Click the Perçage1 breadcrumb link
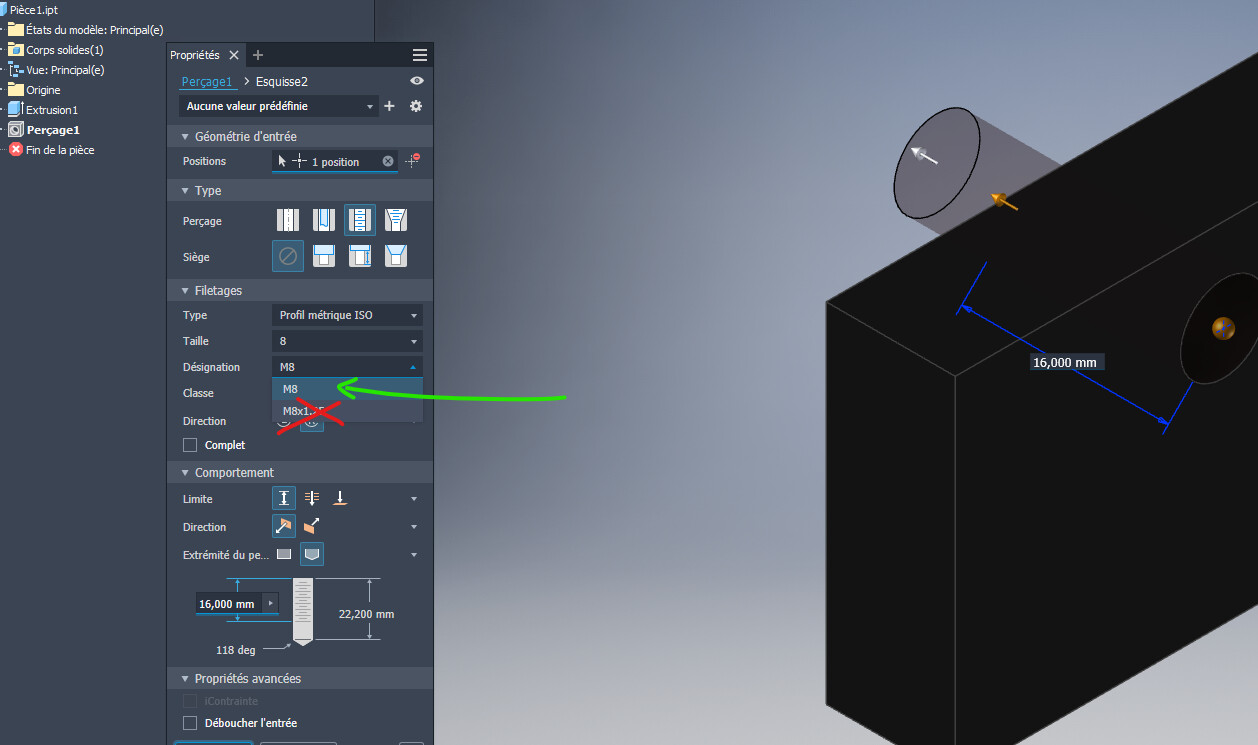 tap(206, 81)
